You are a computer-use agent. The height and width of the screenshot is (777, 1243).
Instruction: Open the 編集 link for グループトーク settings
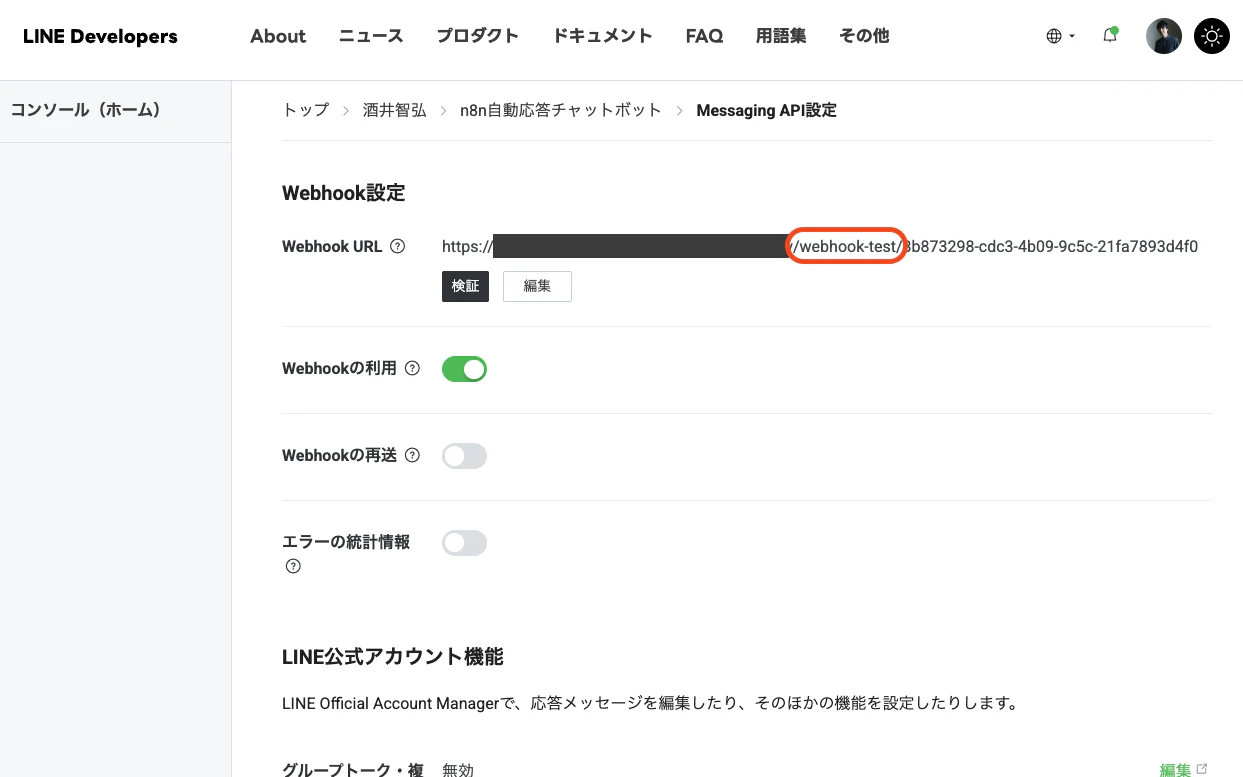tap(1176, 769)
